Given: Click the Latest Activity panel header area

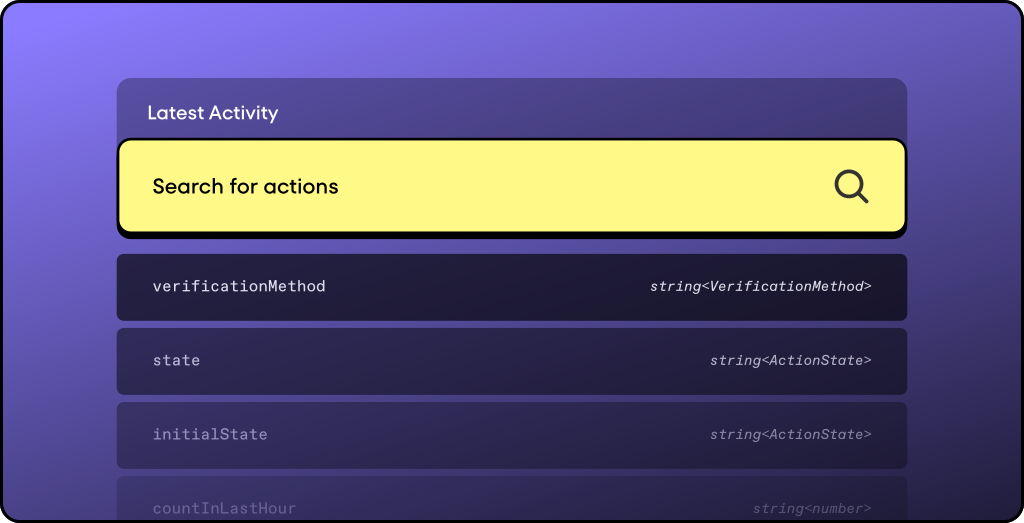Looking at the screenshot, I should pos(512,109).
